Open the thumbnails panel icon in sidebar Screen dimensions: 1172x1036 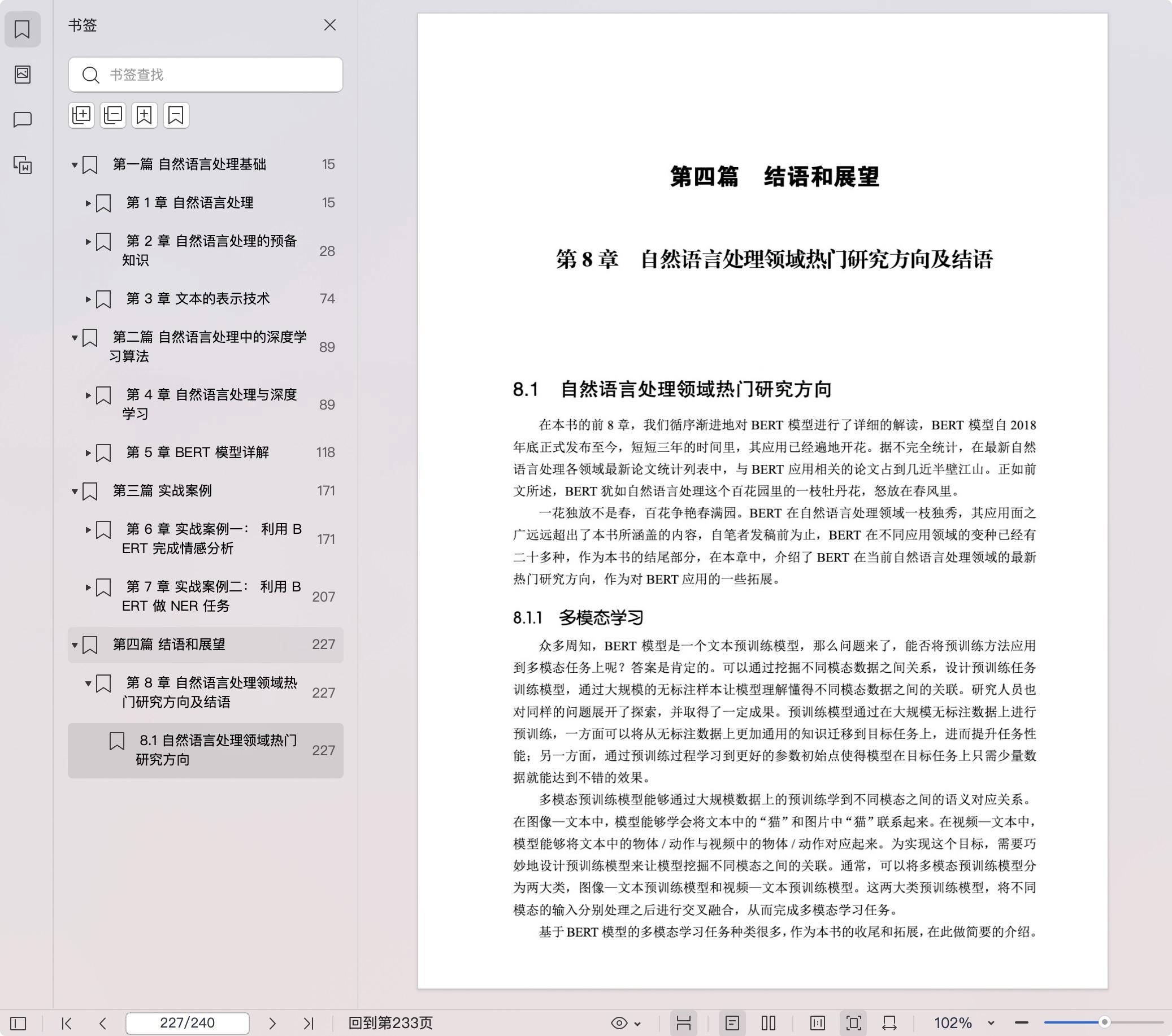(x=23, y=75)
